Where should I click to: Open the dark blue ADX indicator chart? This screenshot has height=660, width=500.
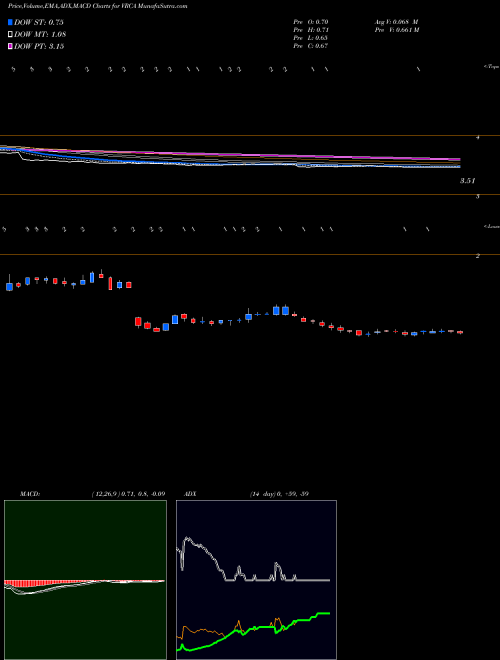(256, 580)
